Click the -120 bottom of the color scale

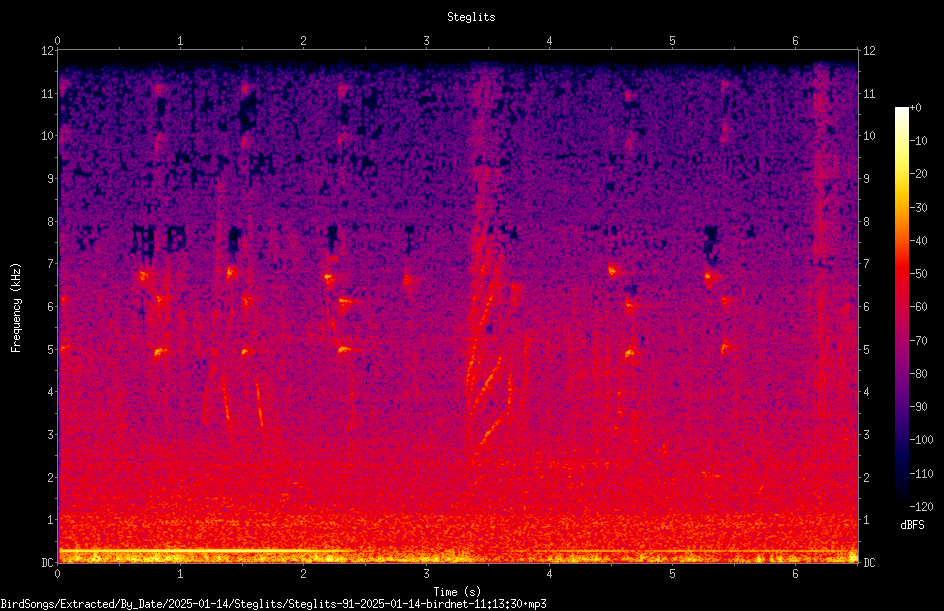(x=921, y=506)
